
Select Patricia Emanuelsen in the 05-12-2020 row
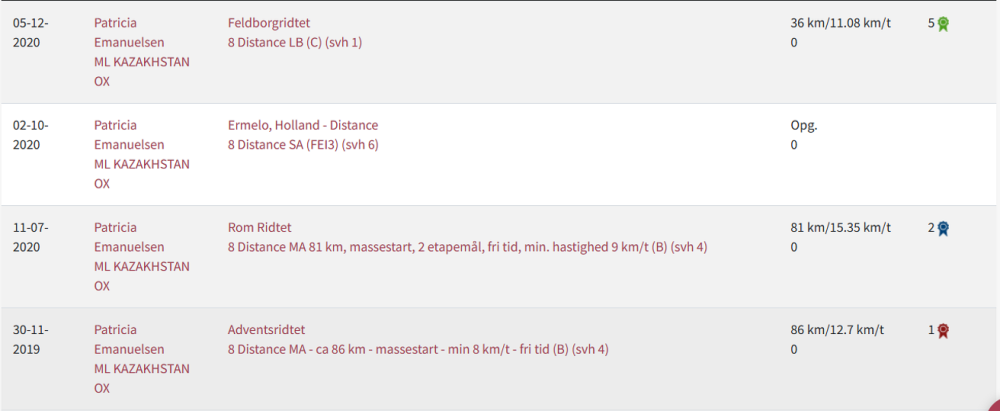pos(129,33)
